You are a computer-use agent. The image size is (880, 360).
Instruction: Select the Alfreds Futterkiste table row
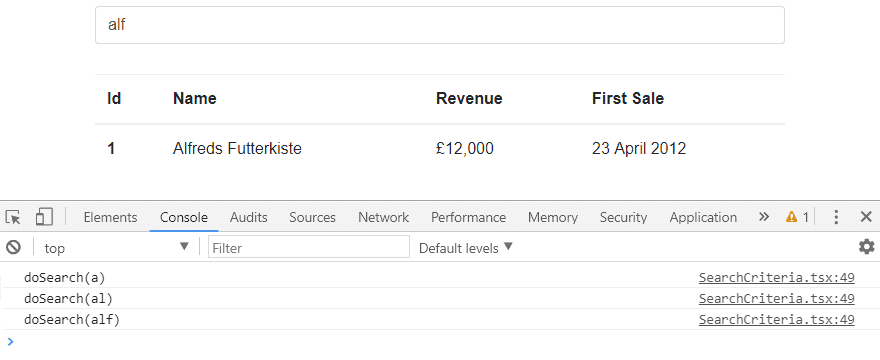(x=439, y=149)
